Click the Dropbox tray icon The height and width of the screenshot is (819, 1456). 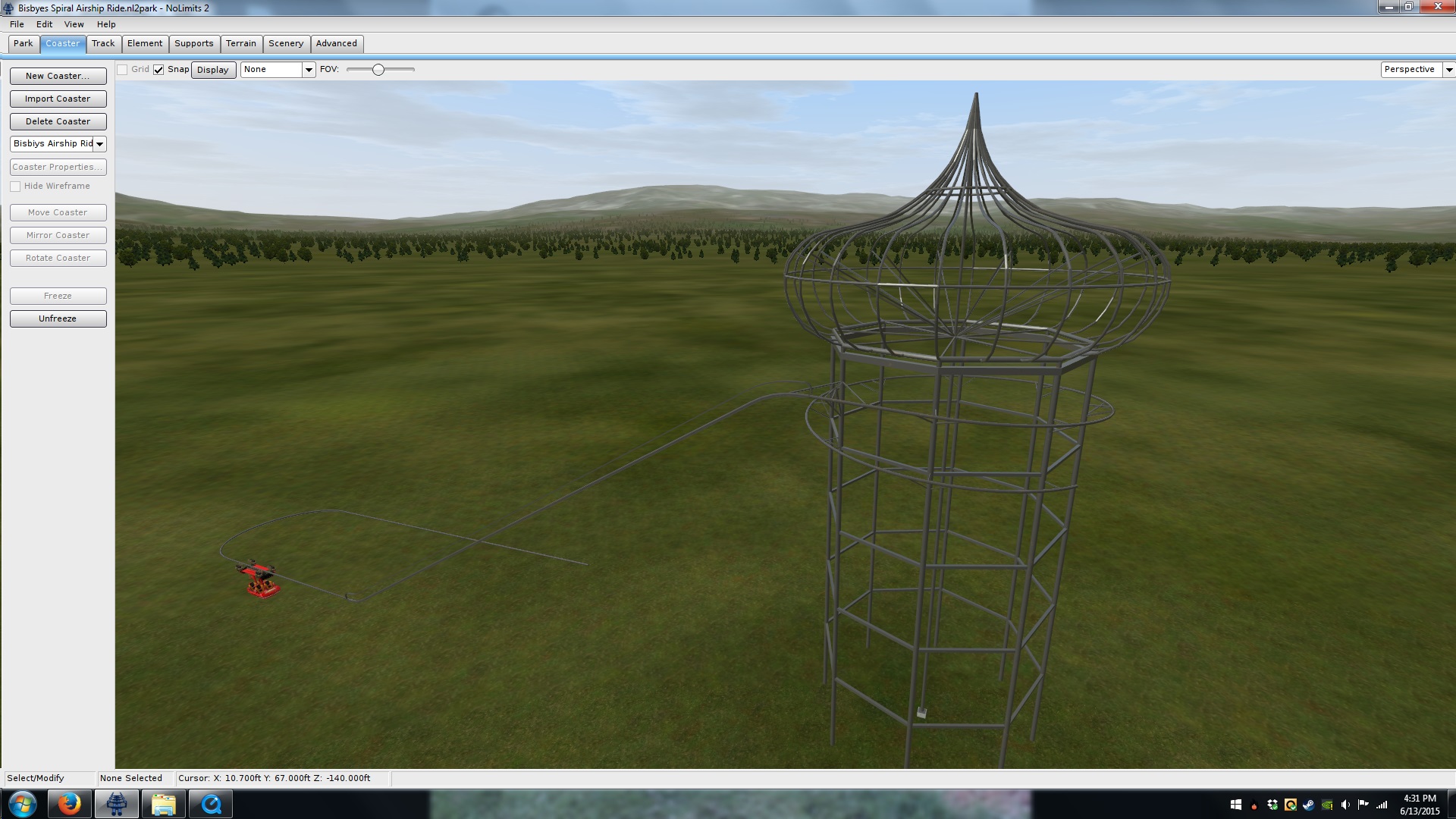[1272, 805]
